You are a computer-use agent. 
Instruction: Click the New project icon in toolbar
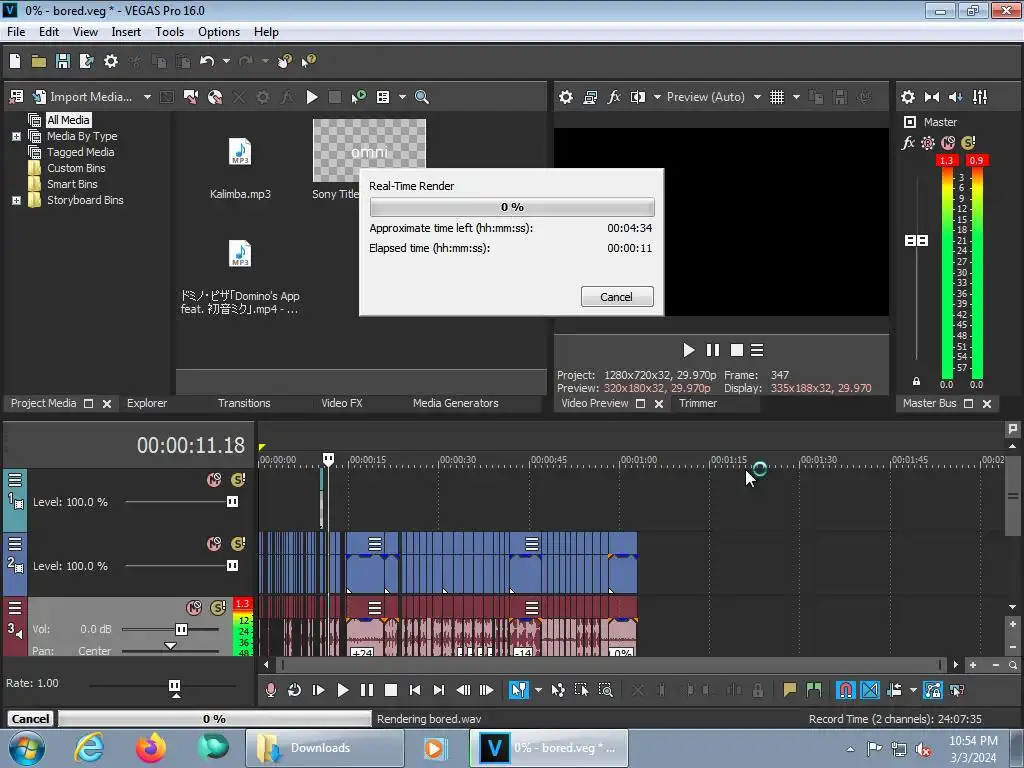15,61
